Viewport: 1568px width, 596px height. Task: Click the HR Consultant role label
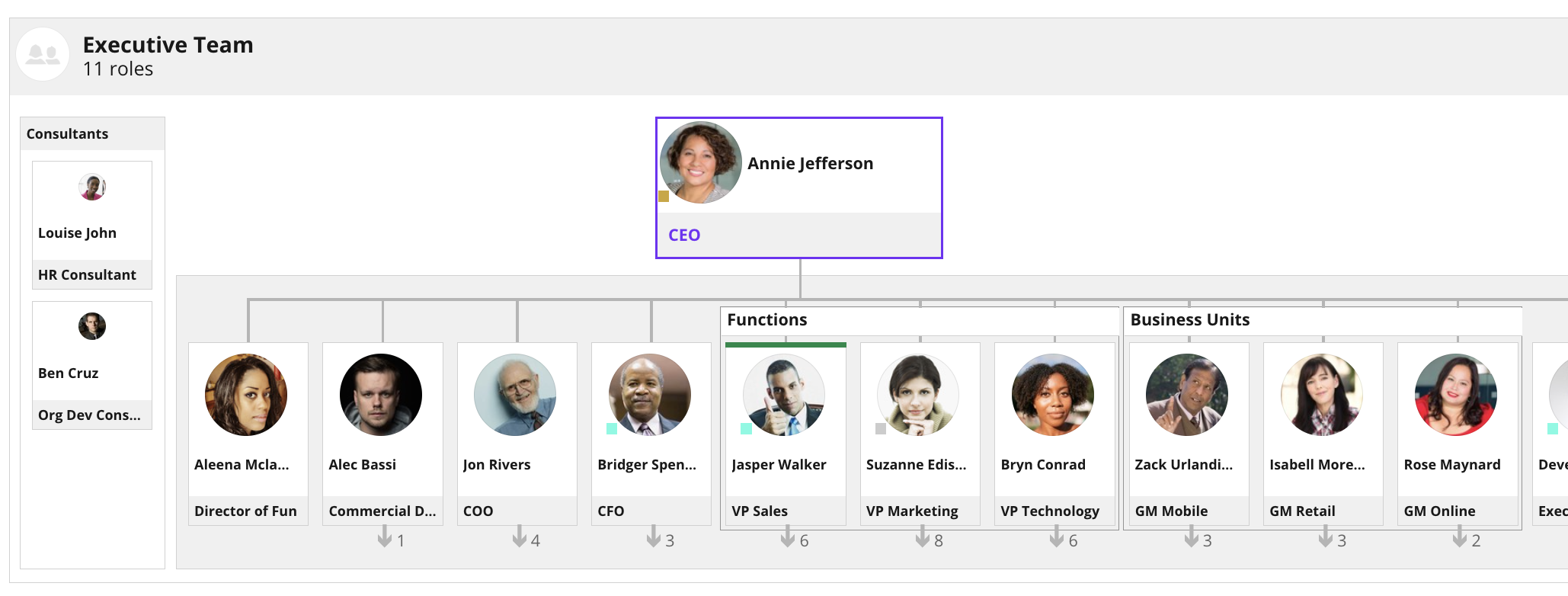pyautogui.click(x=87, y=274)
